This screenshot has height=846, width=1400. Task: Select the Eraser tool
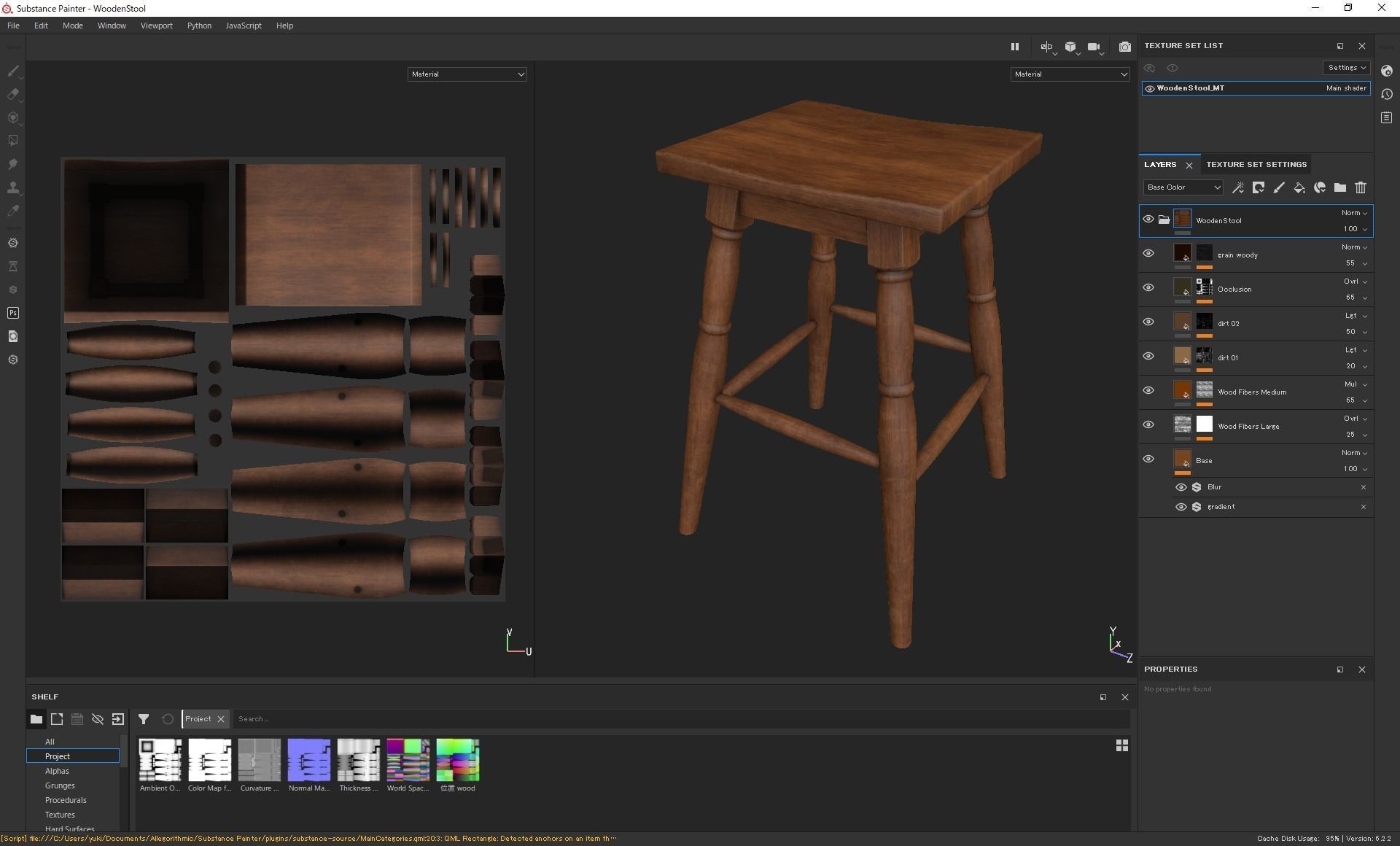point(13,95)
